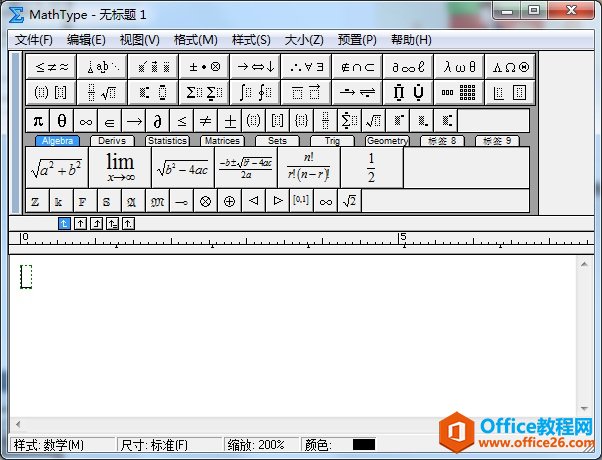Switch to the Algebra tab
Viewport: 602px width, 460px height.
tap(57, 141)
